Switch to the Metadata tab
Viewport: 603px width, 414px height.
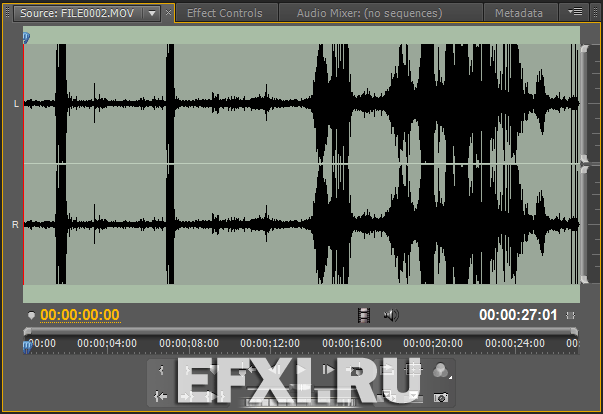(519, 13)
